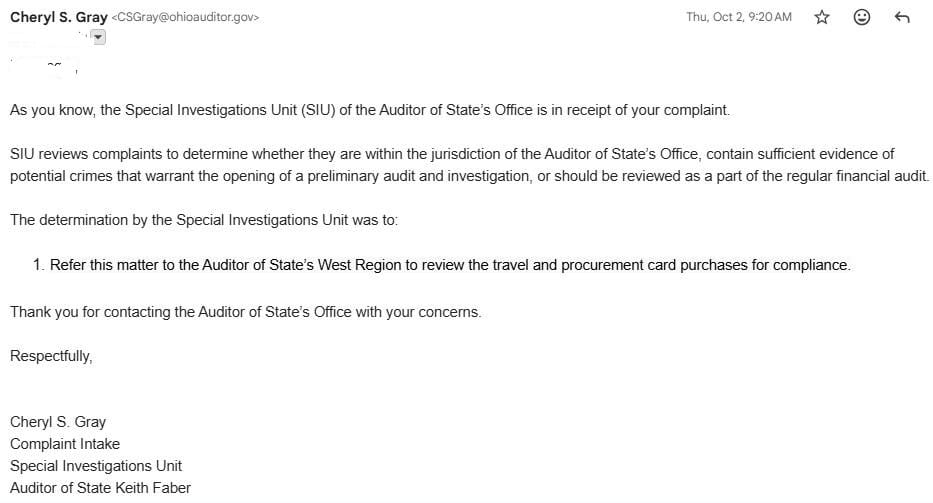Image resolution: width=933 pixels, height=503 pixels.
Task: Click the reply arrow icon
Action: pyautogui.click(x=901, y=17)
